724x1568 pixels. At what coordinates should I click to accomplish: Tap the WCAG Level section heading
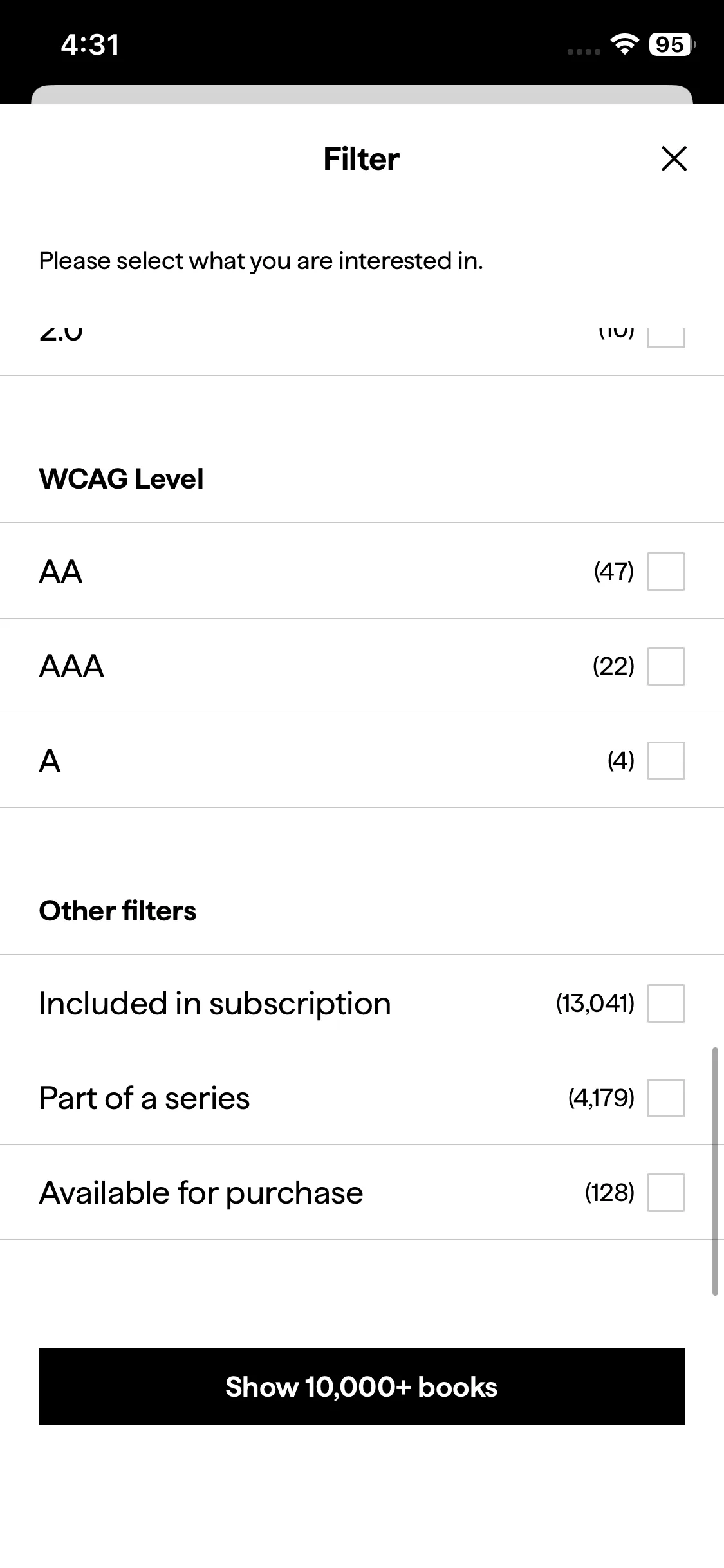click(x=121, y=478)
